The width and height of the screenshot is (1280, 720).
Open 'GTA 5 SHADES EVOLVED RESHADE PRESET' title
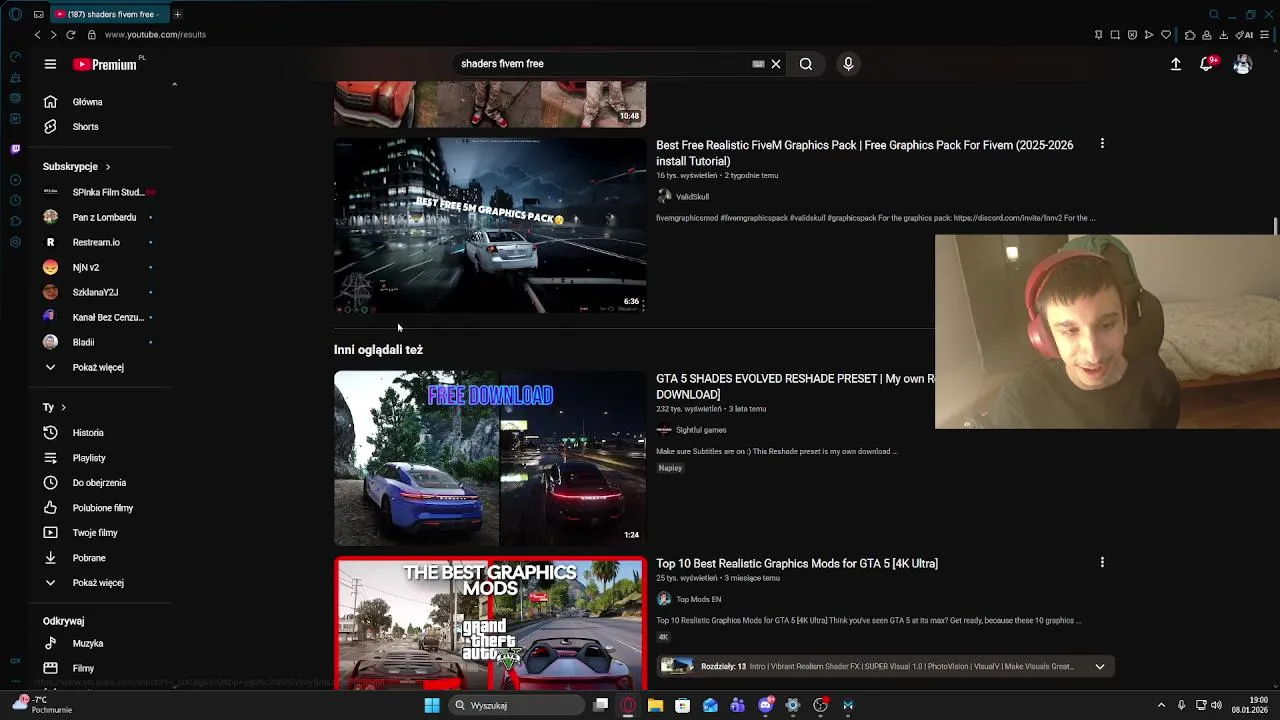tap(795, 387)
